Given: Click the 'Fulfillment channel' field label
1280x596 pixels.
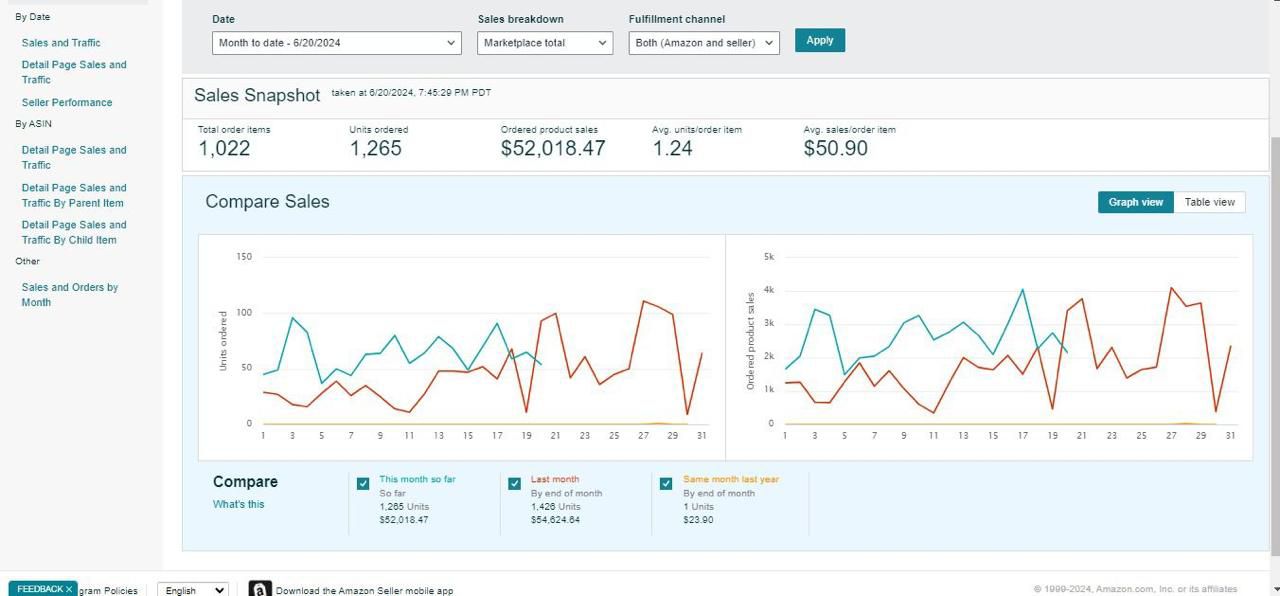Looking at the screenshot, I should pos(677,19).
